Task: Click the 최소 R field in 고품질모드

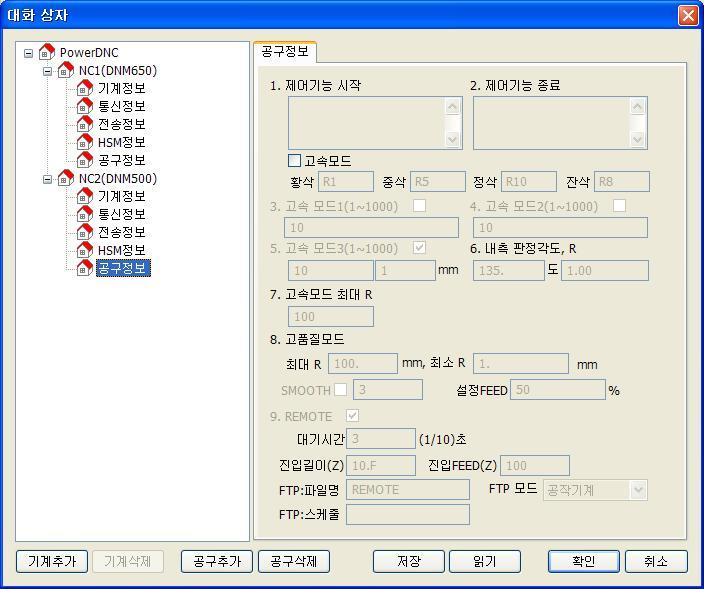Action: pyautogui.click(x=521, y=363)
